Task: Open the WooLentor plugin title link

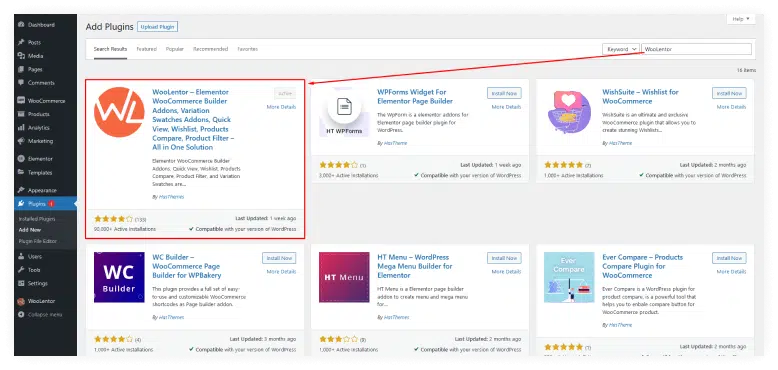Action: (x=194, y=120)
